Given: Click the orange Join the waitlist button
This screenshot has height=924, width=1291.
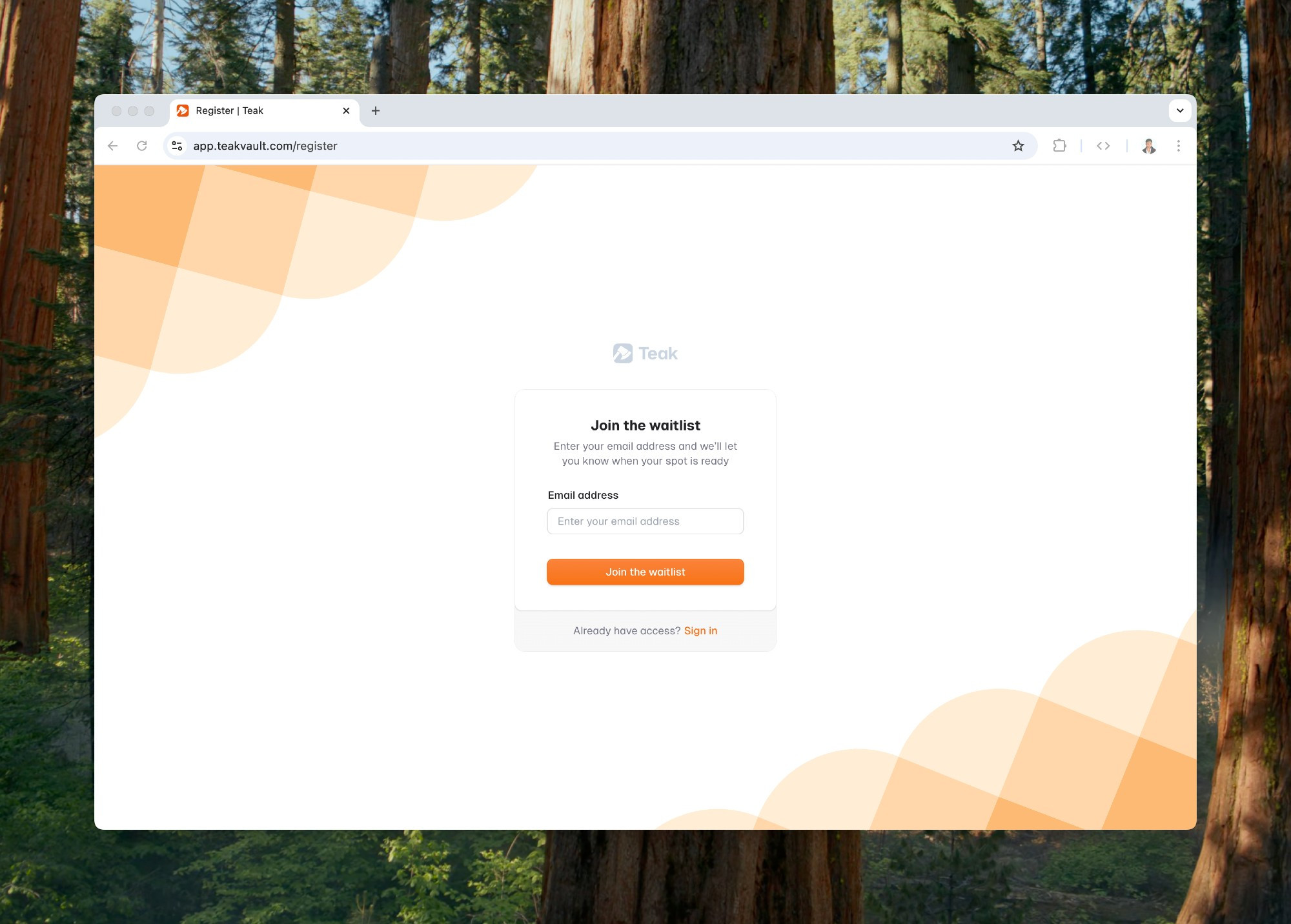Looking at the screenshot, I should point(645,572).
